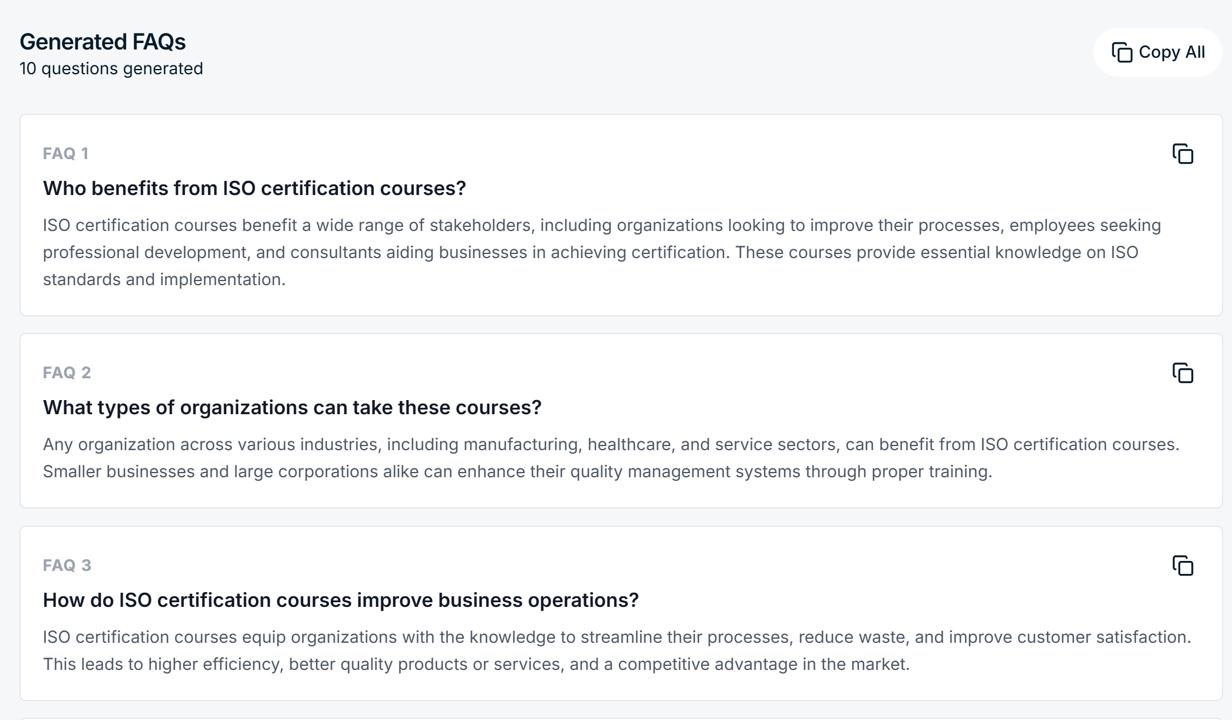Copy the FAQ 1 entry using its copy icon
This screenshot has height=720, width=1232.
tap(1183, 154)
